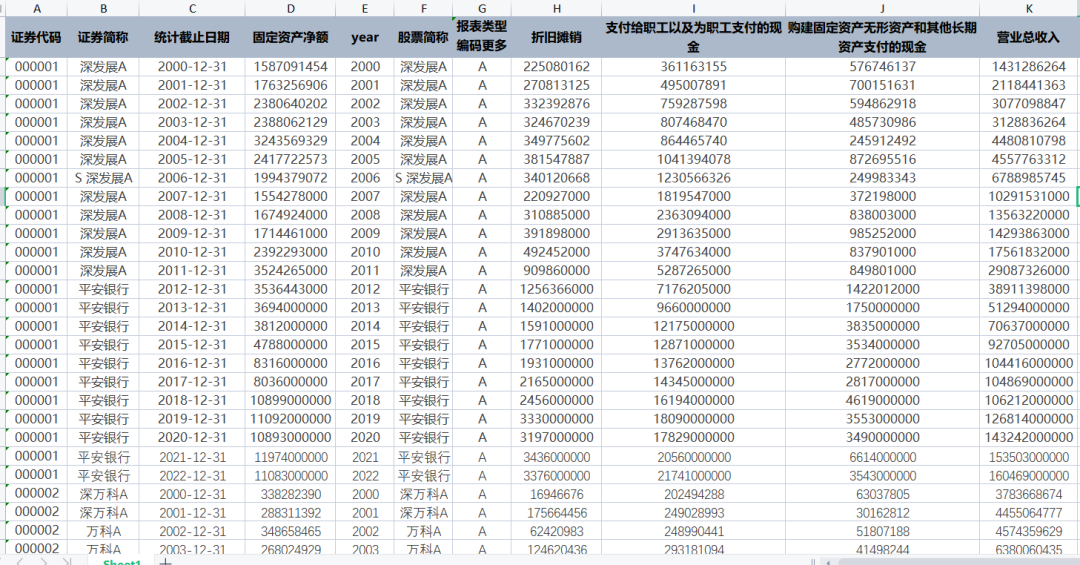Select revenue cell 3783668674

click(1029, 495)
